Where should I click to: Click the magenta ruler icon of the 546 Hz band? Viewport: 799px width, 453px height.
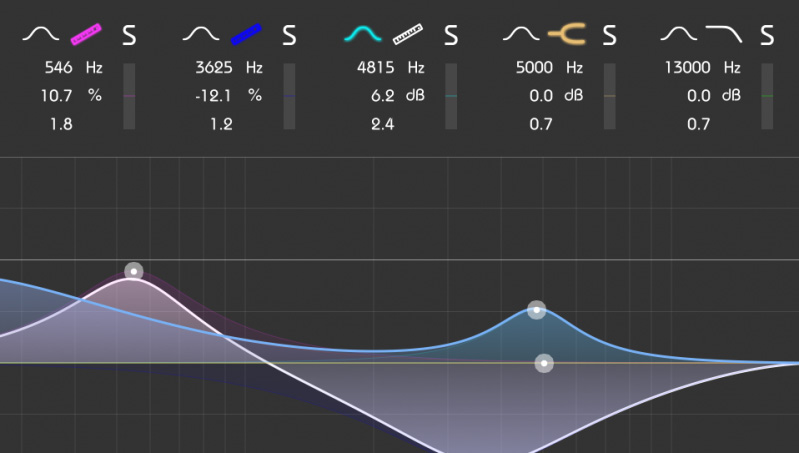86,35
